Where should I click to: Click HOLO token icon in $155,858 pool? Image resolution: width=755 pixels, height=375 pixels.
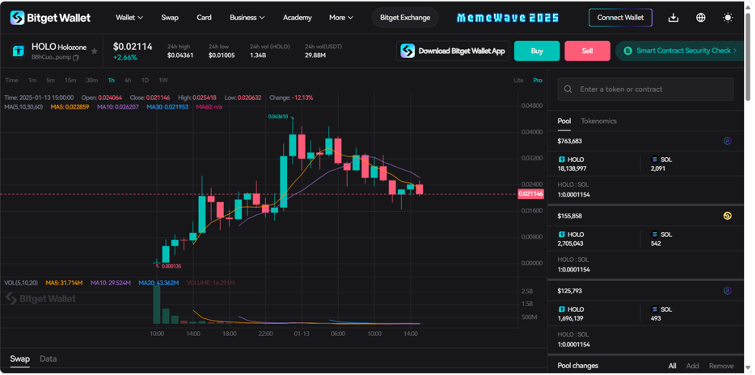click(561, 234)
